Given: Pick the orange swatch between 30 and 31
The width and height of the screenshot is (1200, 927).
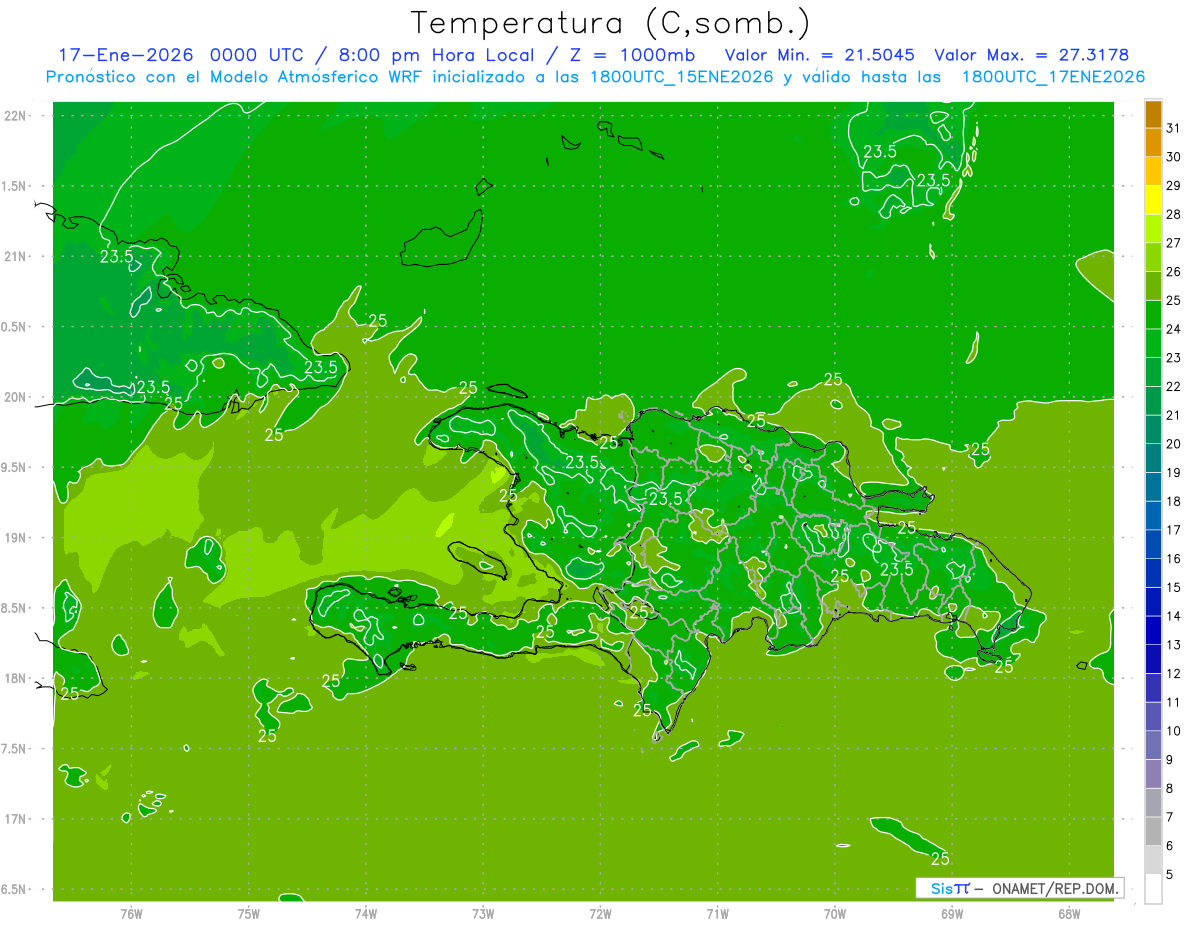Looking at the screenshot, I should pos(1153,142).
